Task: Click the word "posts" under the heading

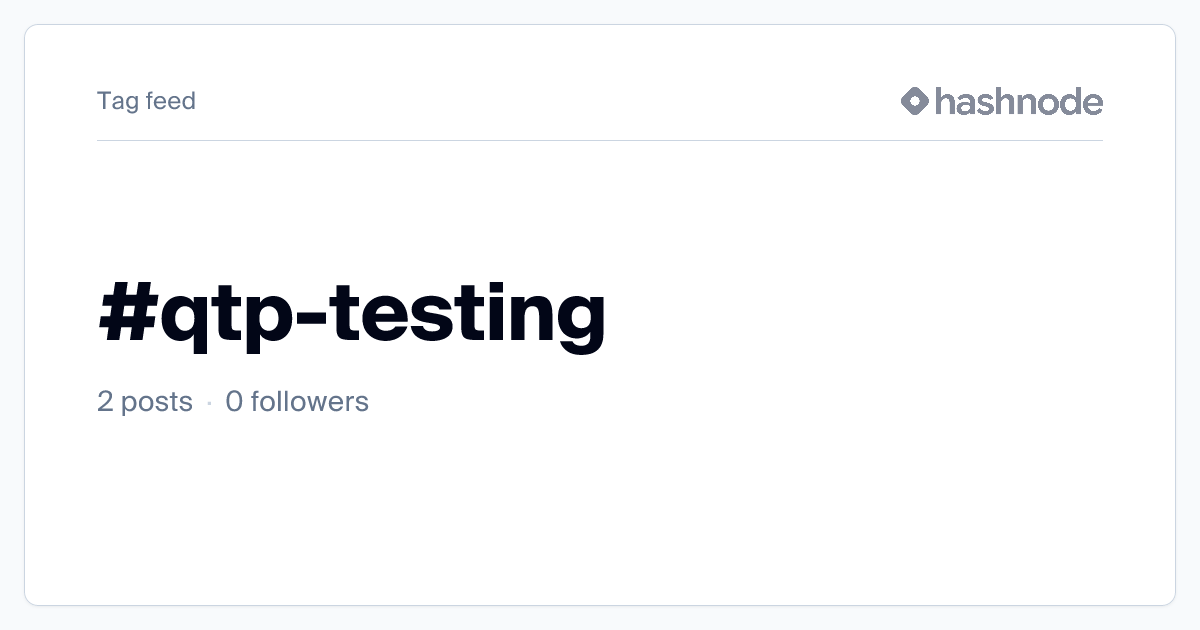Action: click(x=157, y=402)
